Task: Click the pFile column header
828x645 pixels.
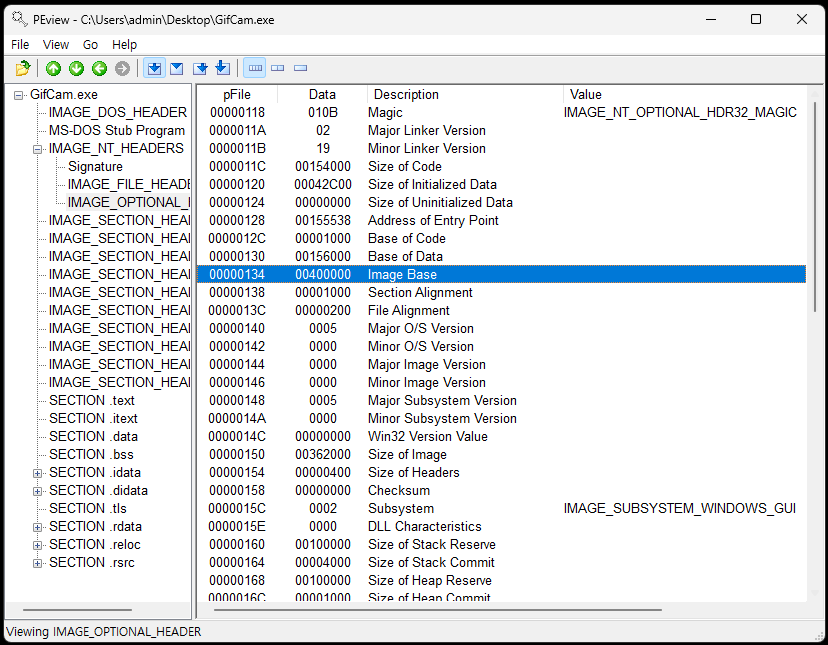Action: 237,94
